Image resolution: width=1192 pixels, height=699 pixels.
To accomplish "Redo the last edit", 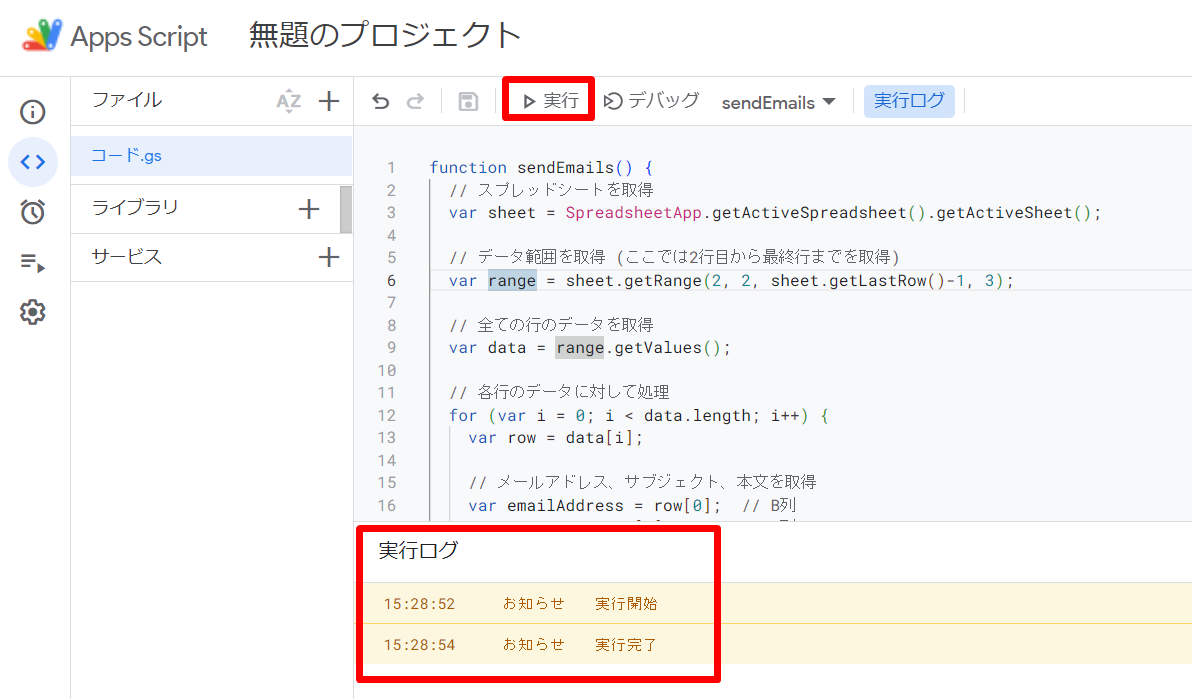I will (415, 101).
